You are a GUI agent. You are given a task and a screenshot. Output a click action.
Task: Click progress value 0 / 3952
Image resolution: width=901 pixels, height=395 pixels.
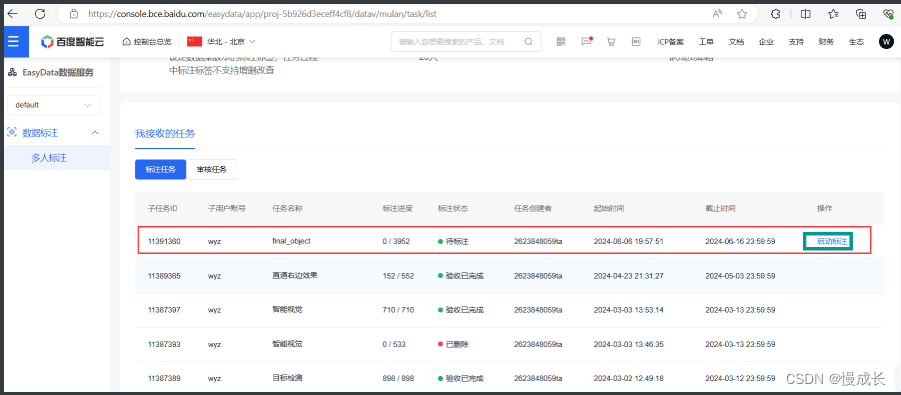pos(396,241)
